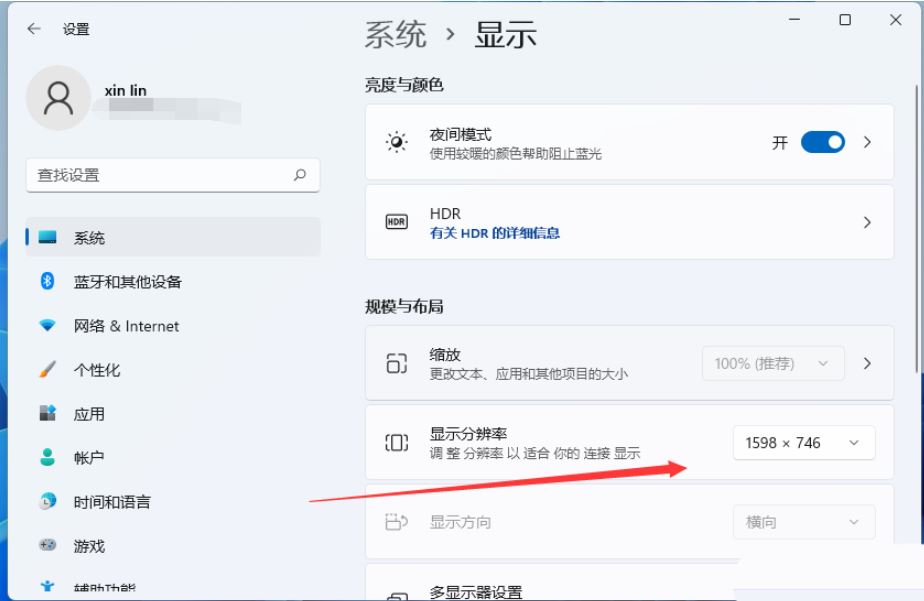
Task: Click the 时间和语言 sidebar icon
Action: (49, 502)
